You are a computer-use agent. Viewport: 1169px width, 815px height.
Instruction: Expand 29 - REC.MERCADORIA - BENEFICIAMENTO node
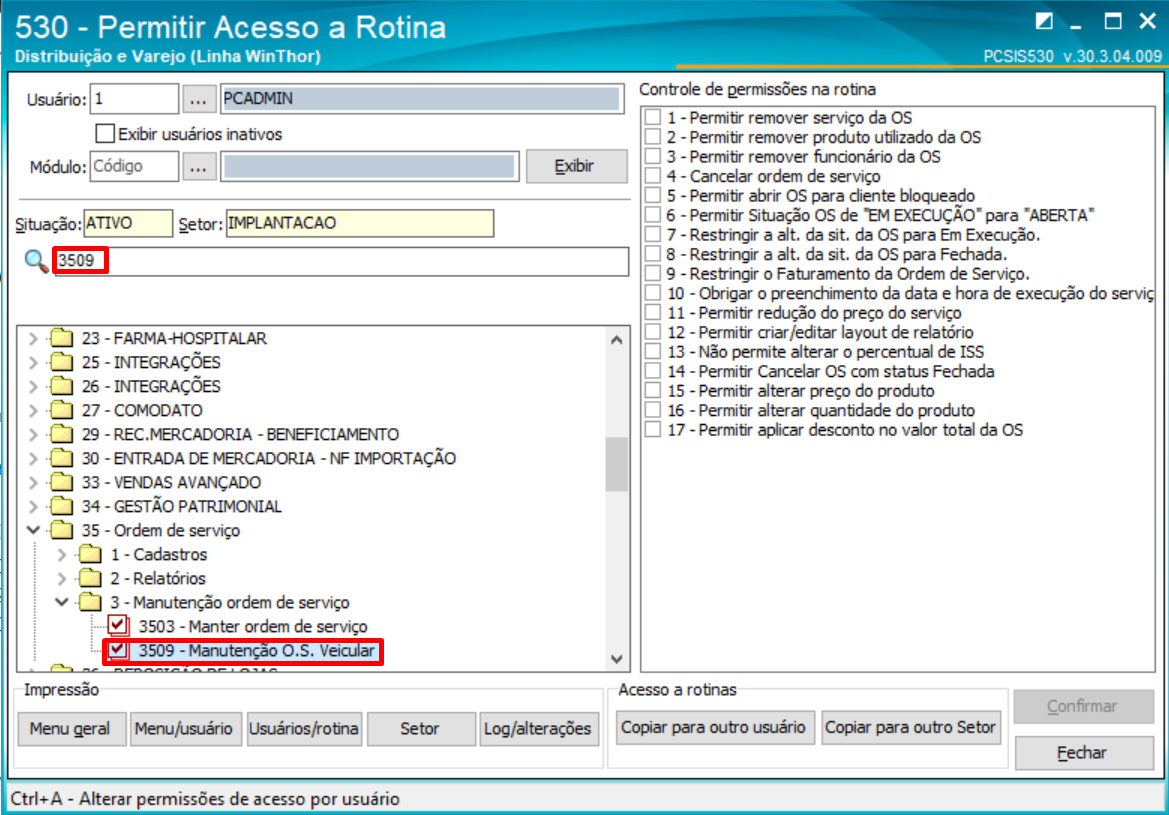tap(33, 434)
